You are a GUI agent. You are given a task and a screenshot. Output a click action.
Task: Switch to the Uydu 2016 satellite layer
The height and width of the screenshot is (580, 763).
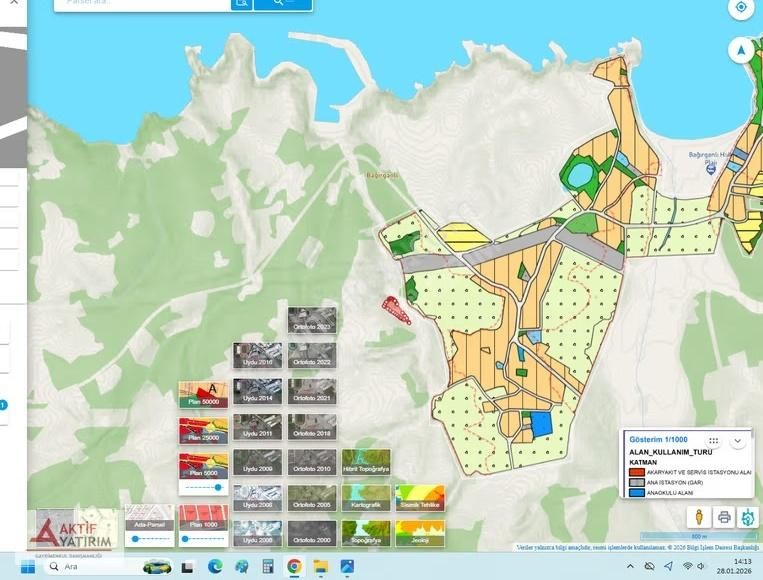tap(257, 356)
